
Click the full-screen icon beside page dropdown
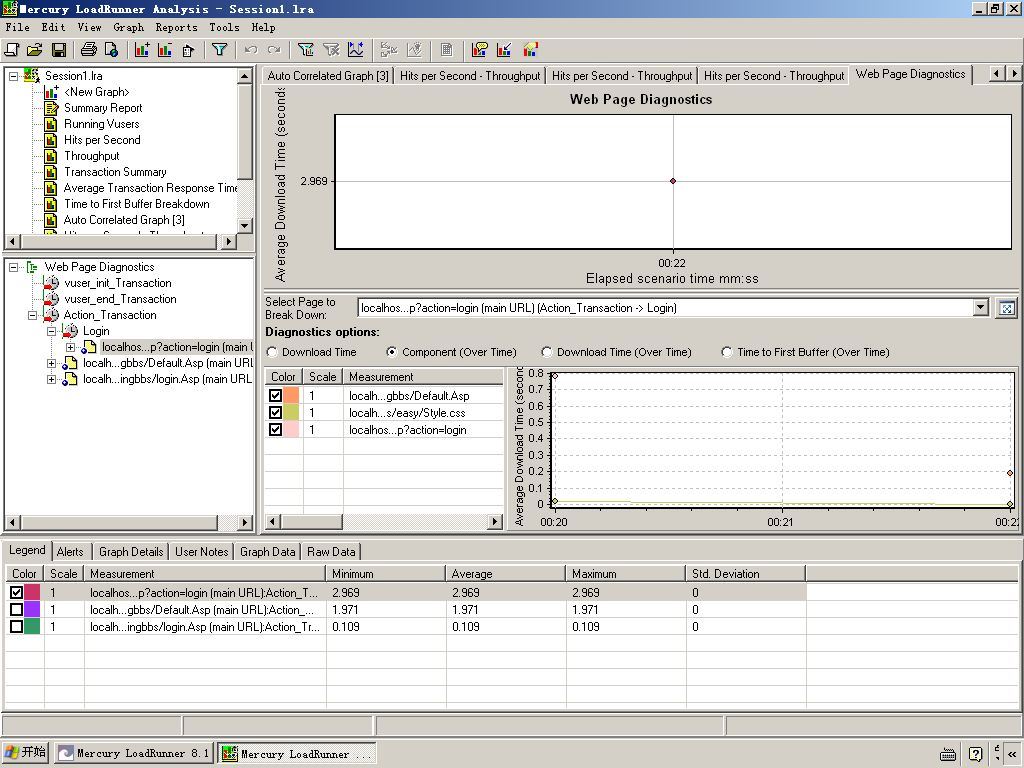click(1006, 308)
